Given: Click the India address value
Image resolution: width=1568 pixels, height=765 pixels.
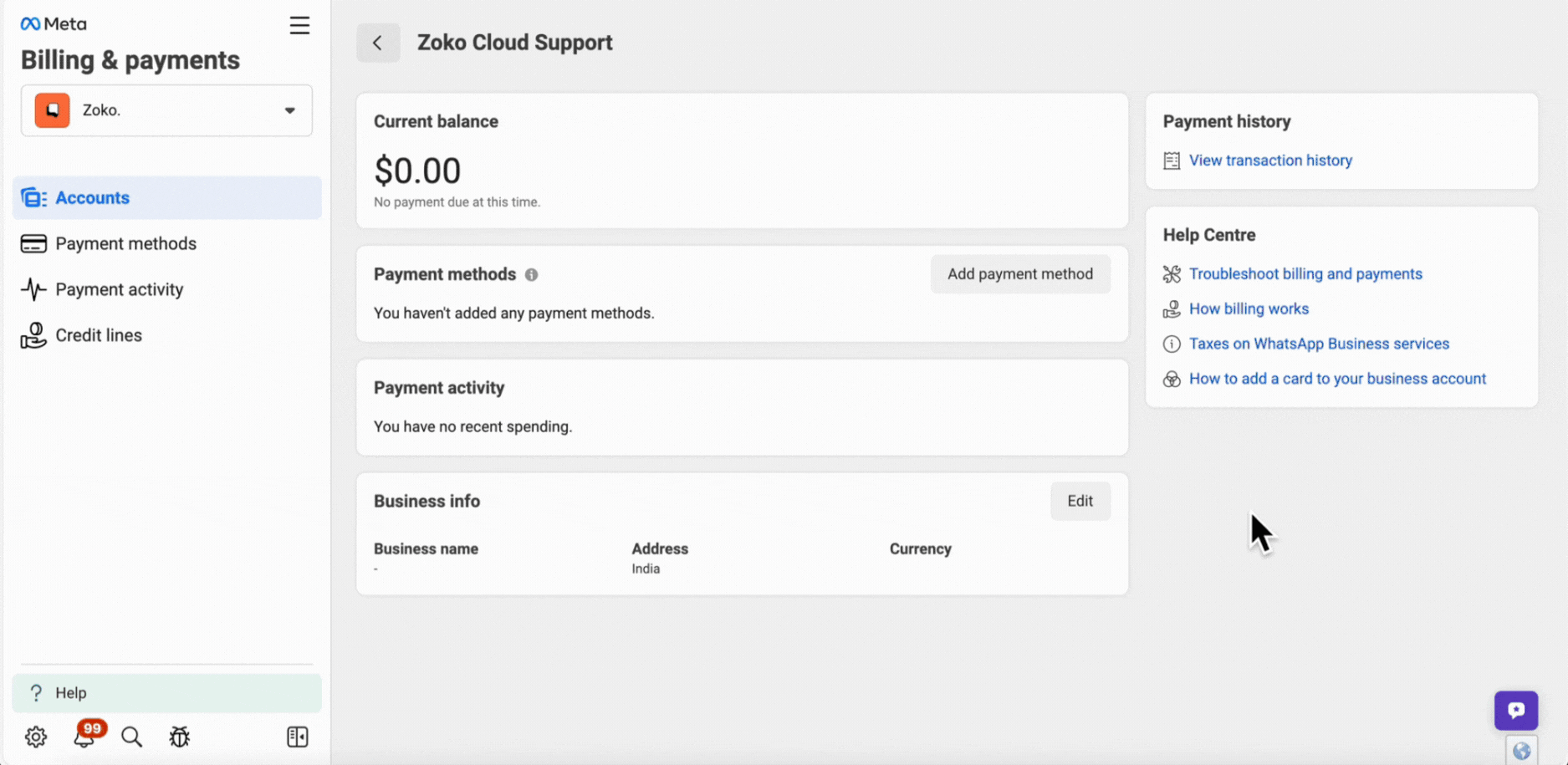Looking at the screenshot, I should coord(646,569).
